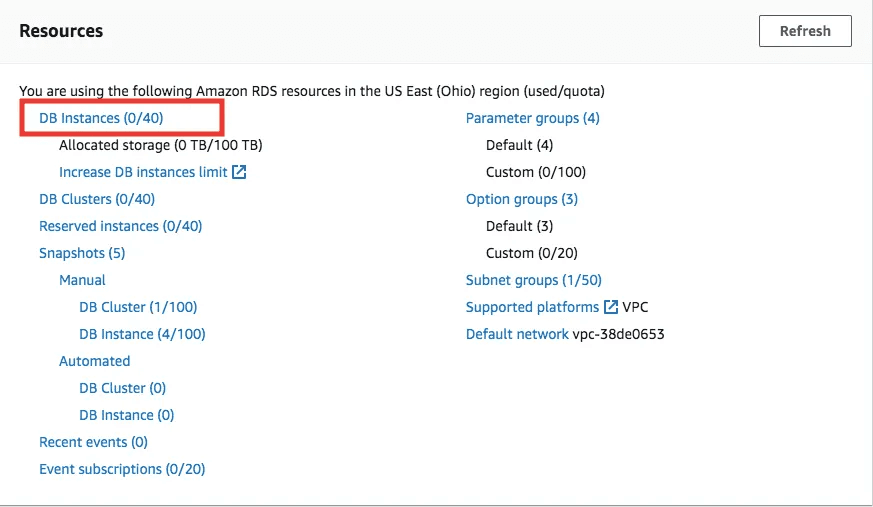Open the Event subscriptions (0/20) link

tap(122, 469)
